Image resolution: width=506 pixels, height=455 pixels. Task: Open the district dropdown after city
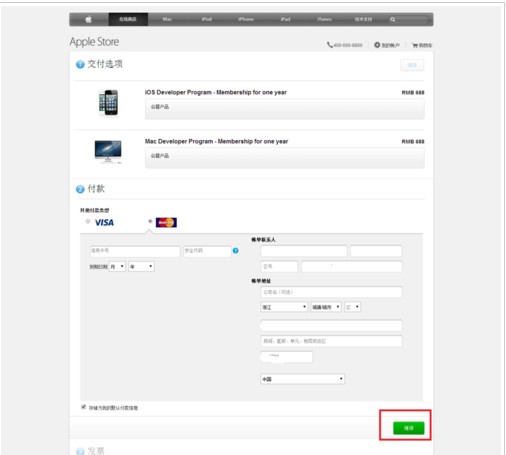coord(352,307)
